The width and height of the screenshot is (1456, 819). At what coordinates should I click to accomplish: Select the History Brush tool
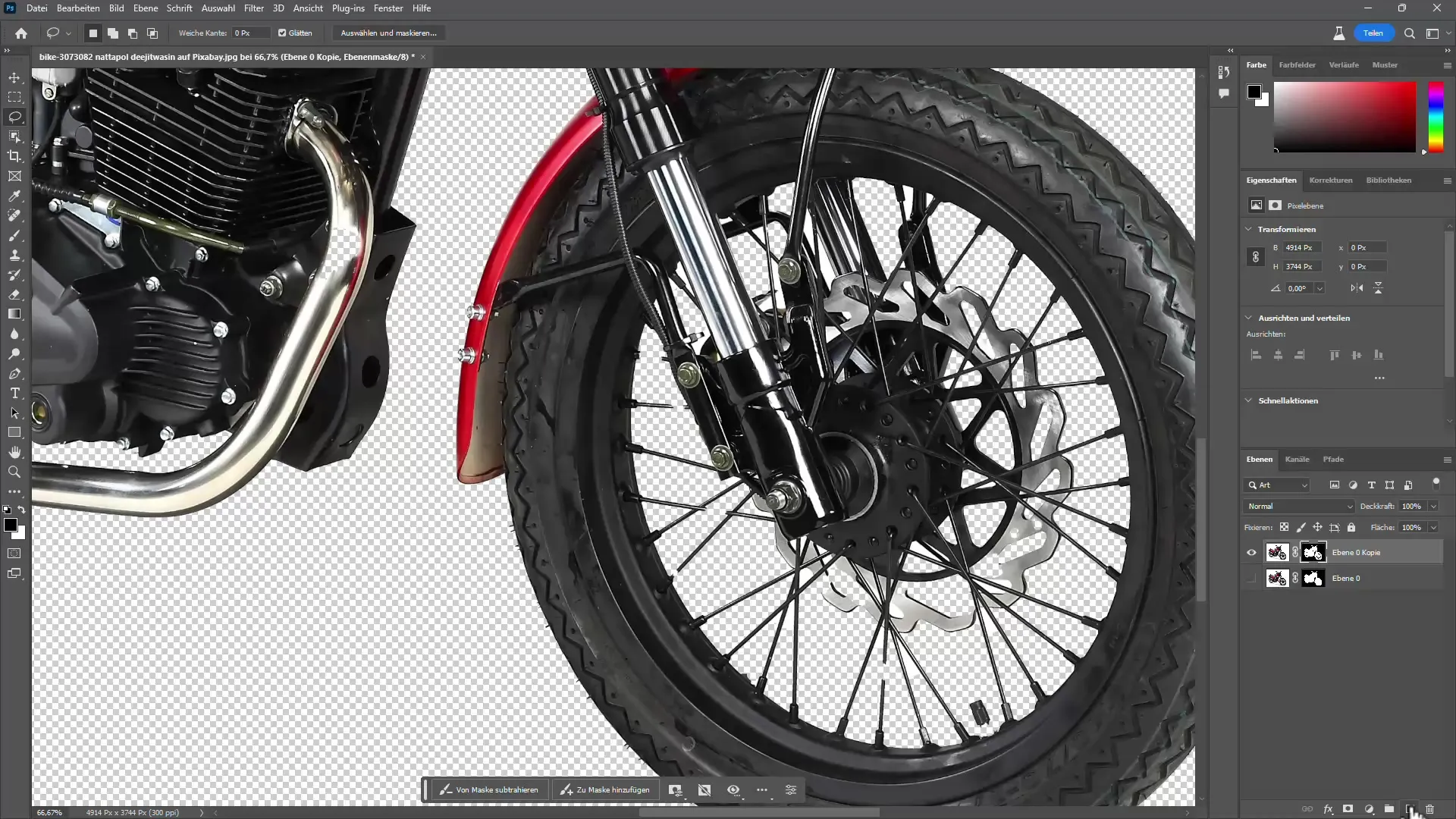(x=14, y=275)
